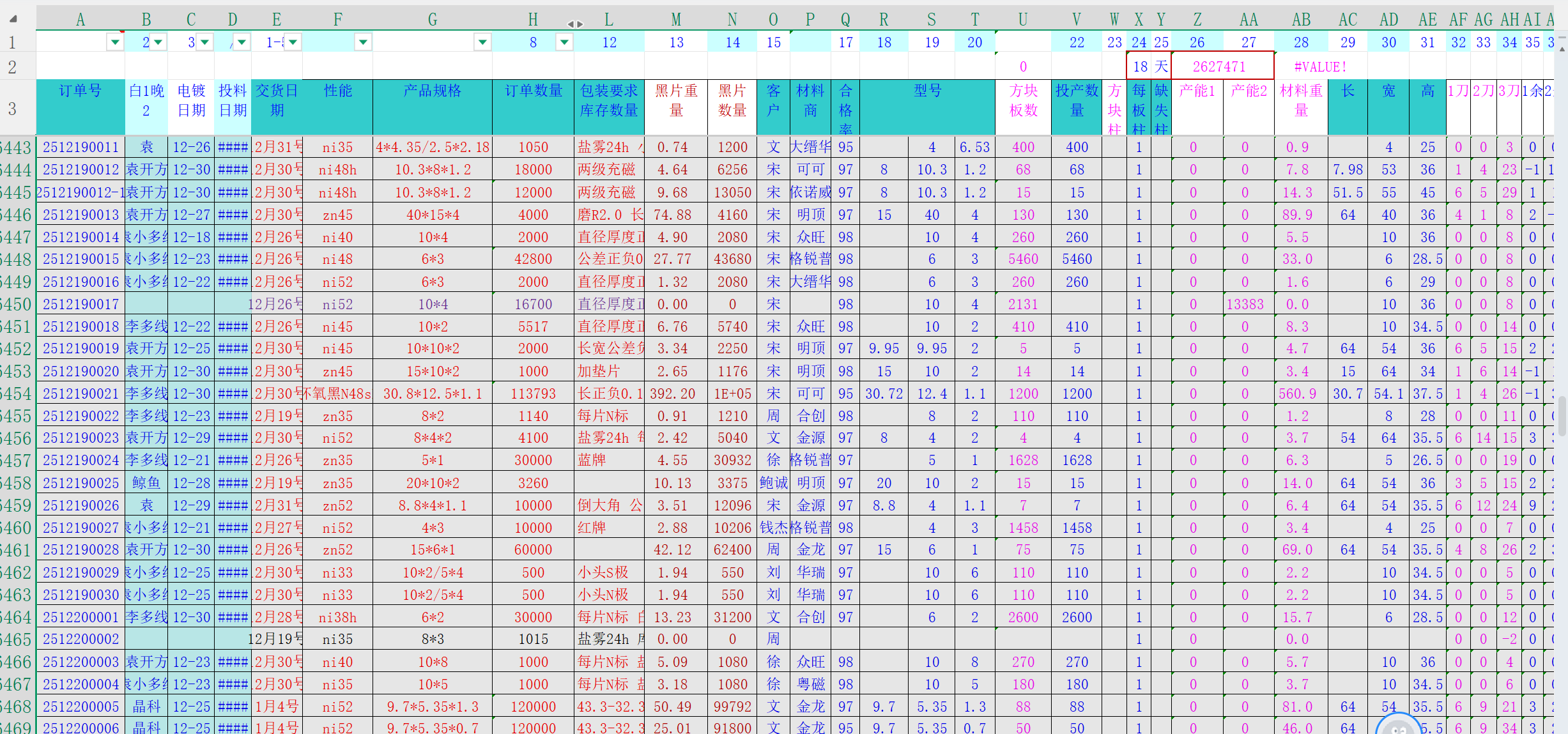Click order number cell 2512200002
The height and width of the screenshot is (734, 1568).
click(x=81, y=639)
